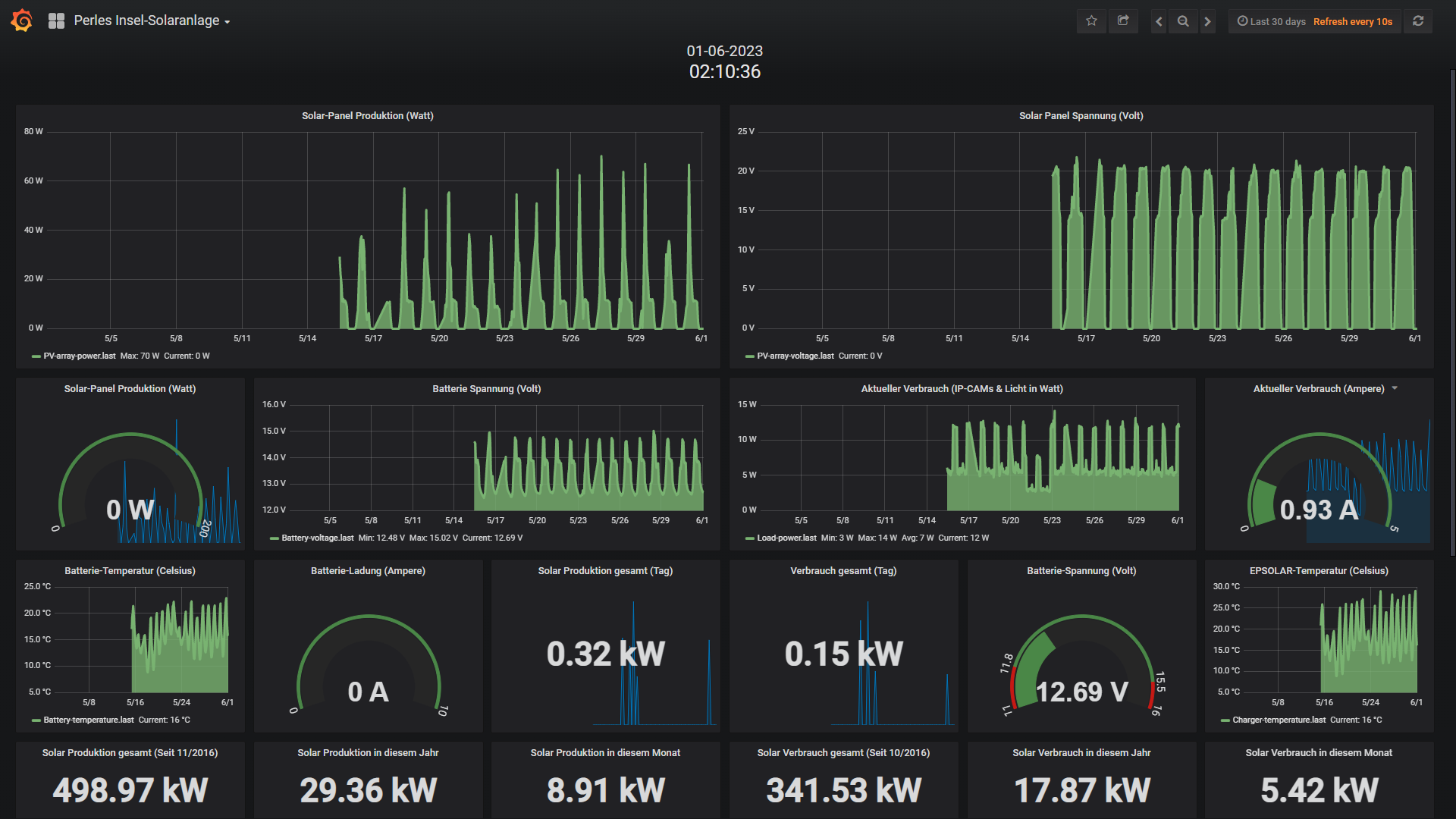Click the share dashboard icon

click(x=1123, y=21)
